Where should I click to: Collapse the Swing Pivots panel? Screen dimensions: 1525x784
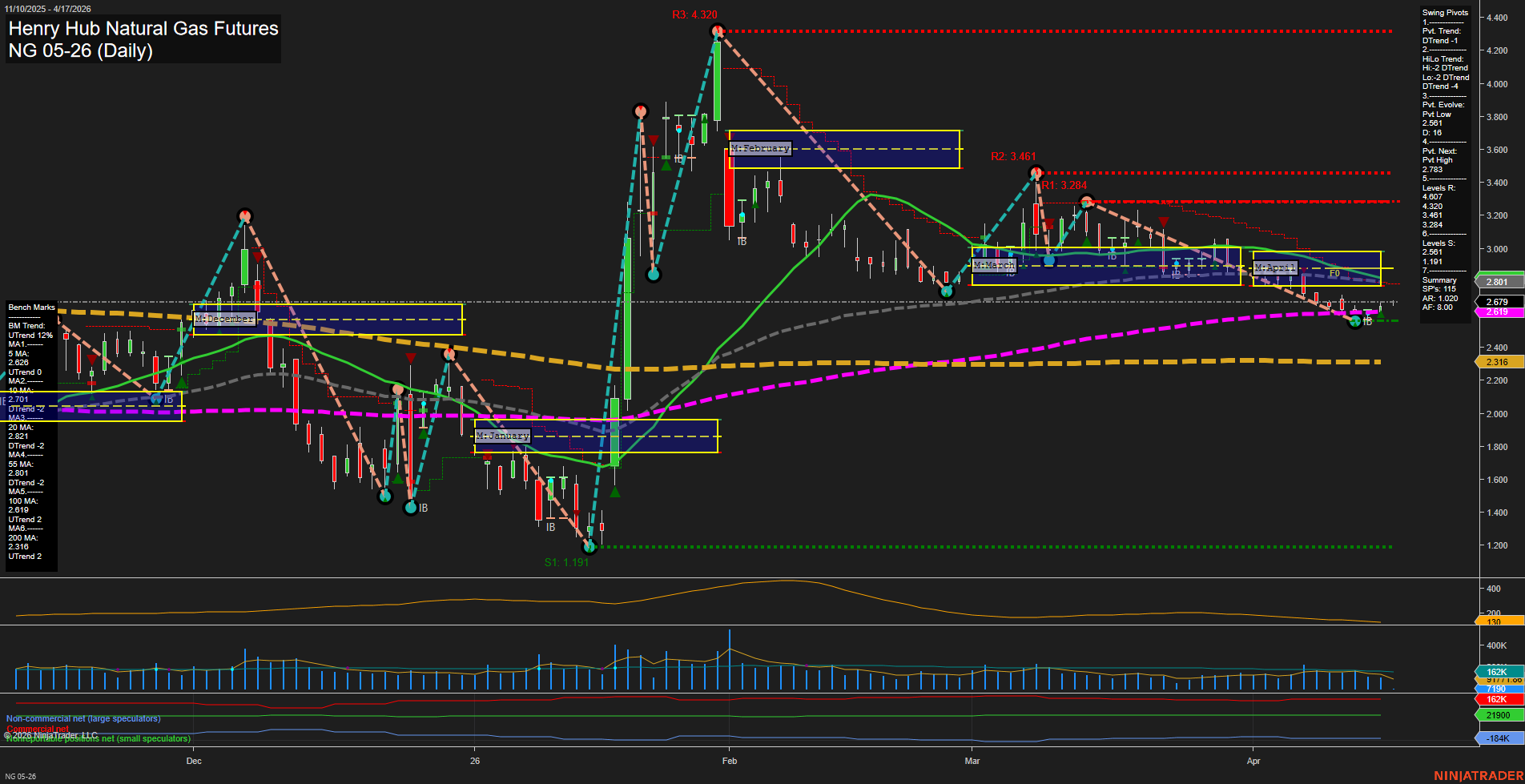1444,13
